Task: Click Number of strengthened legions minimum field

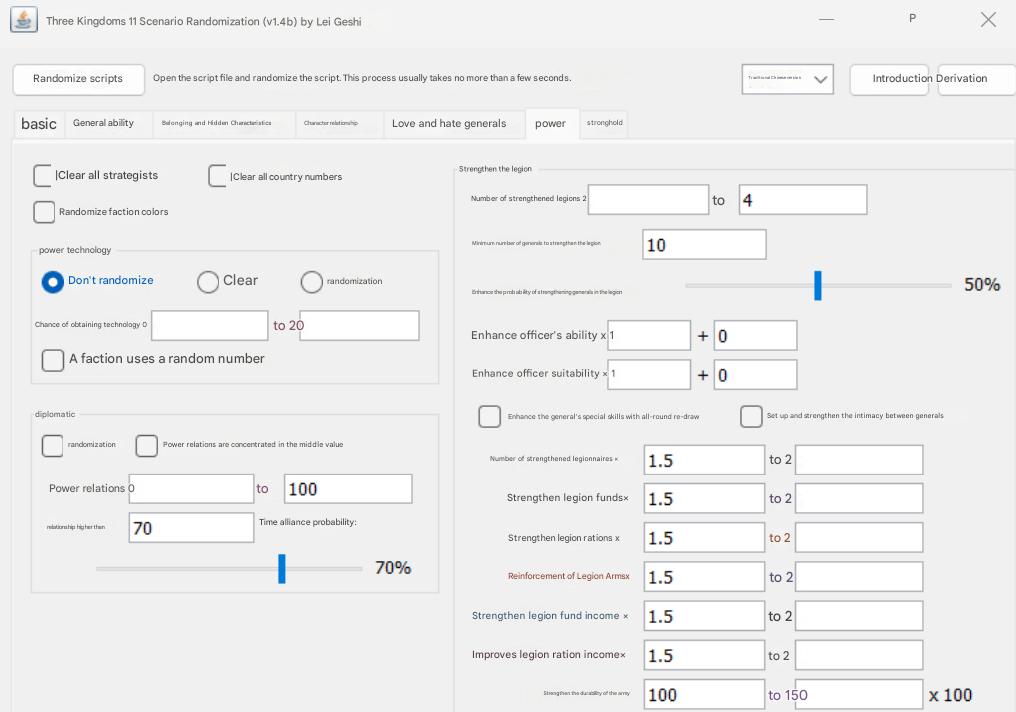Action: [x=648, y=200]
